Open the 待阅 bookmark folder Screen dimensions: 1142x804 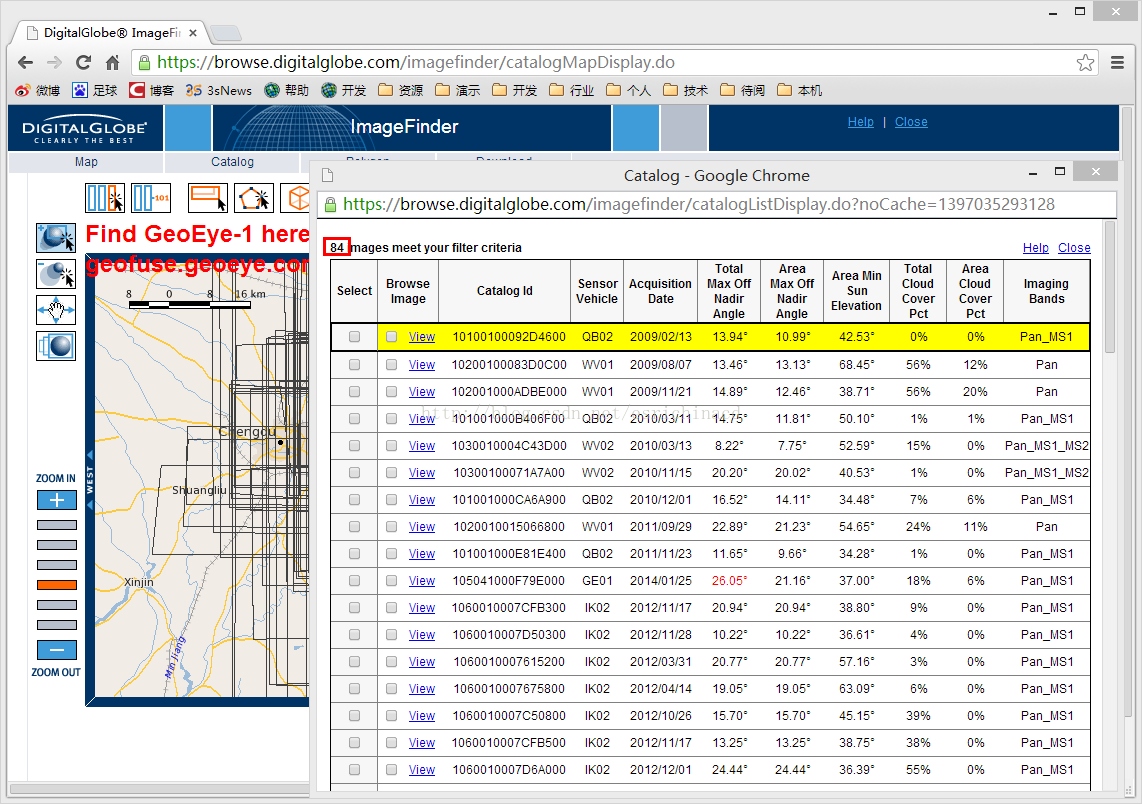pyautogui.click(x=742, y=90)
